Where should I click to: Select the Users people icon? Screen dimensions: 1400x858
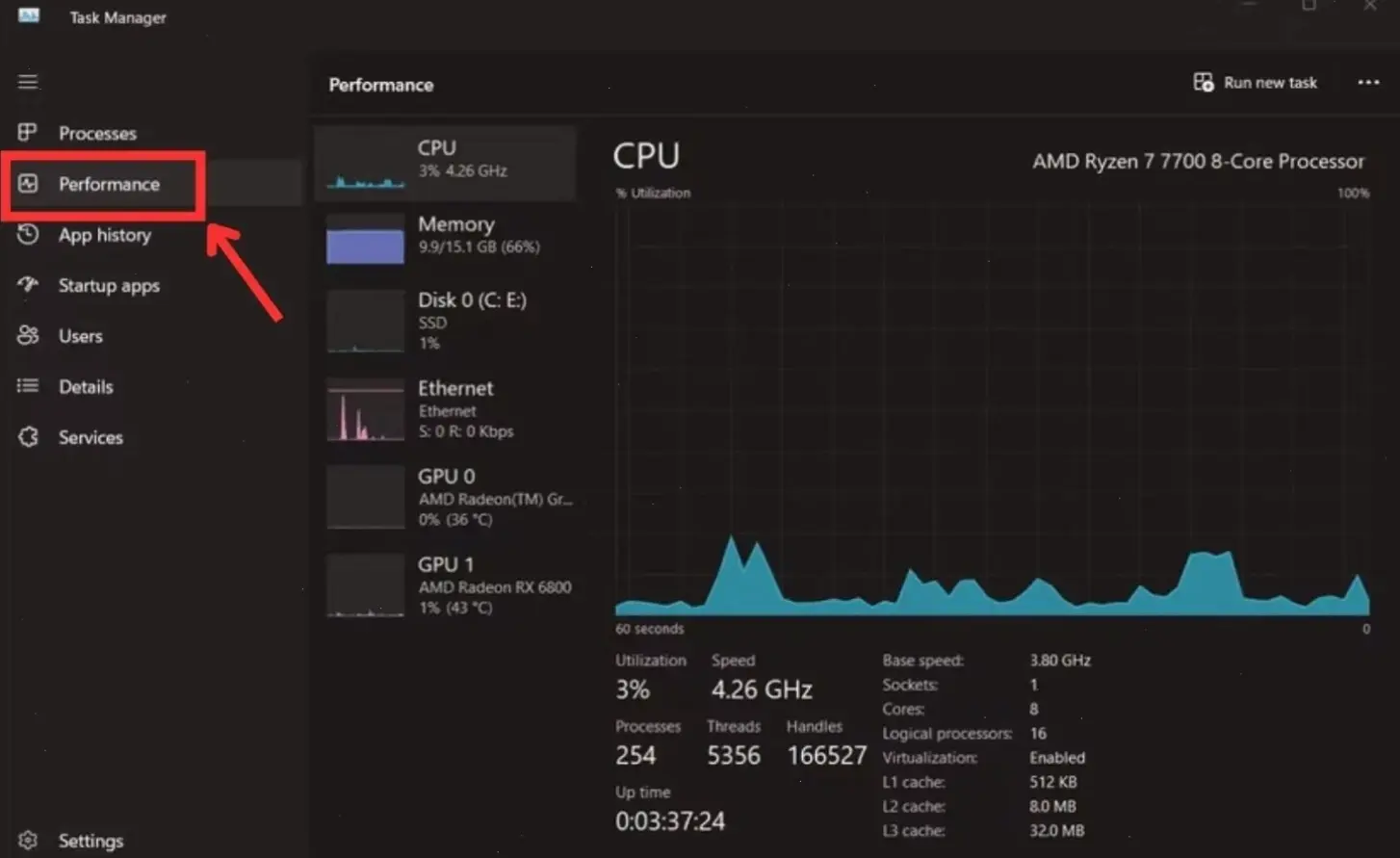28,335
